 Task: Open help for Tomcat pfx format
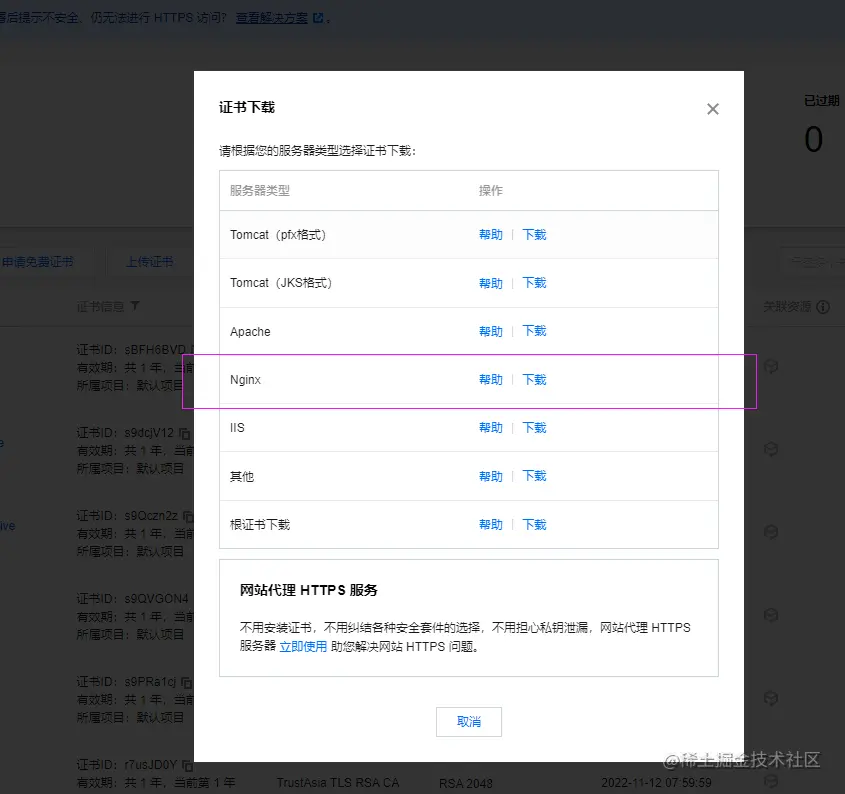[x=490, y=234]
